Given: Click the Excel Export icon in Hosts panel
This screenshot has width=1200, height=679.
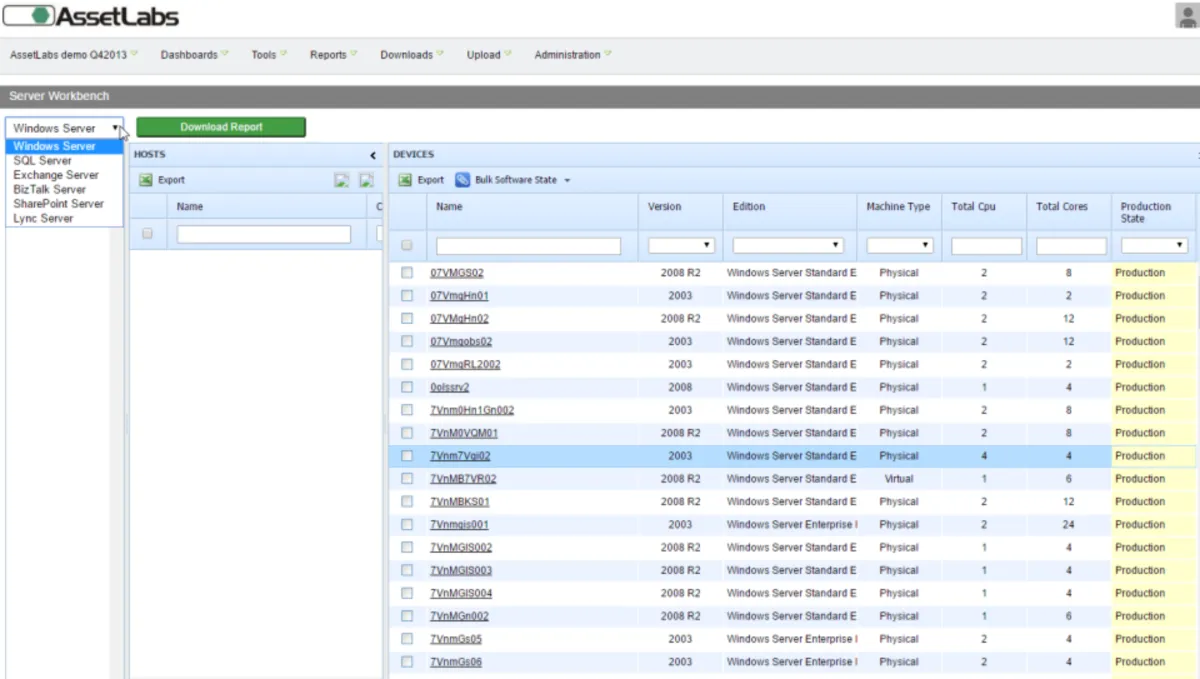Looking at the screenshot, I should [145, 180].
